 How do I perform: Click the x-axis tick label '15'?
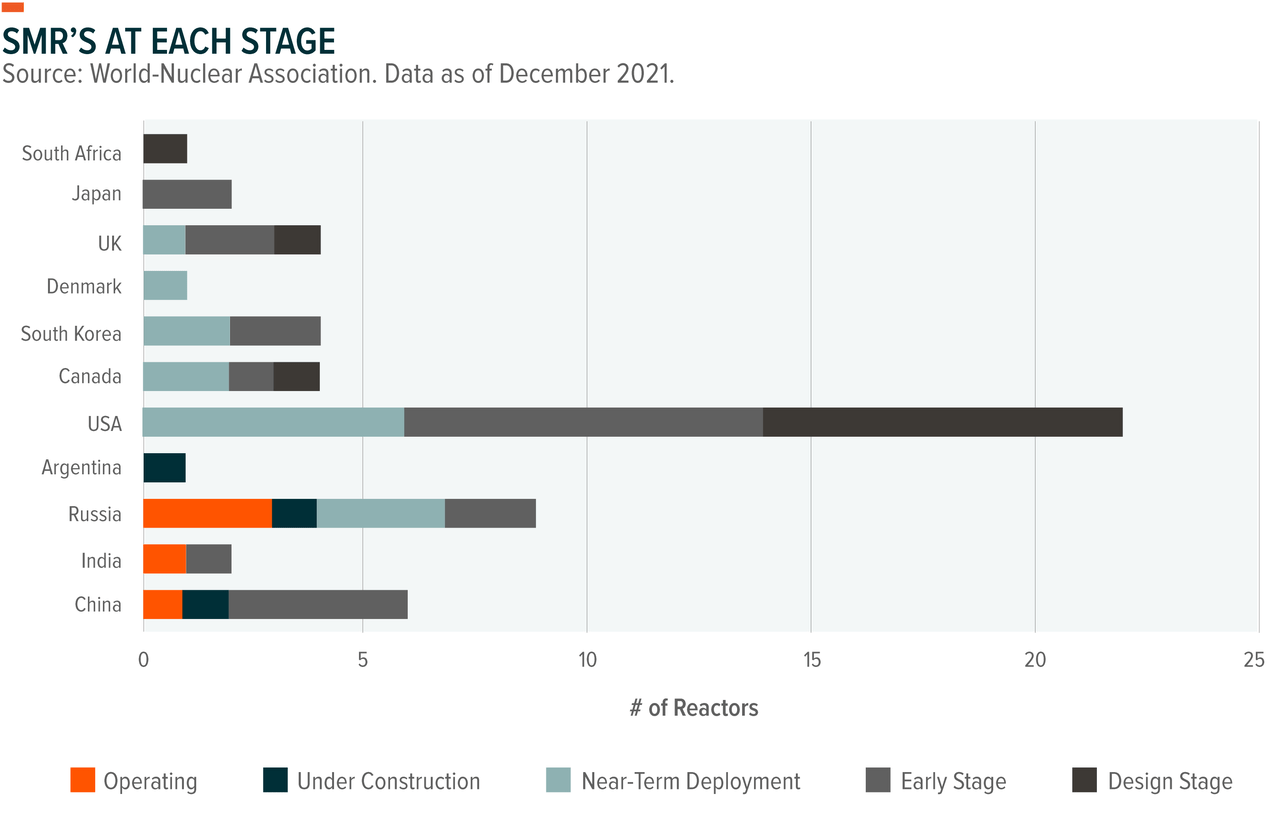[811, 660]
